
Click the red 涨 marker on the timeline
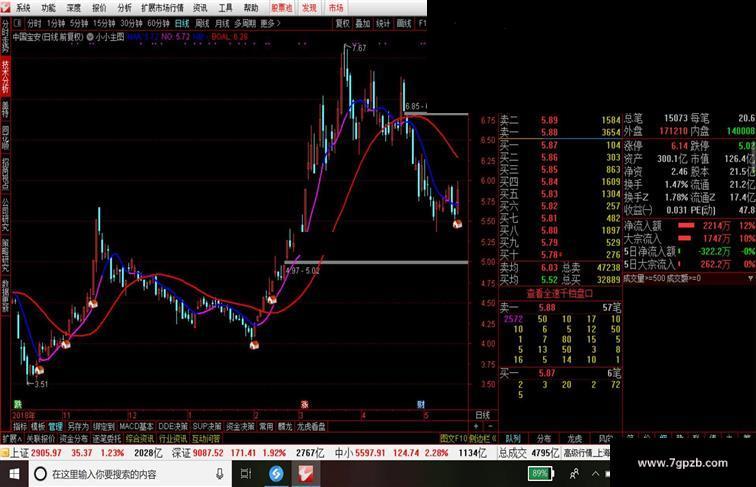point(304,404)
